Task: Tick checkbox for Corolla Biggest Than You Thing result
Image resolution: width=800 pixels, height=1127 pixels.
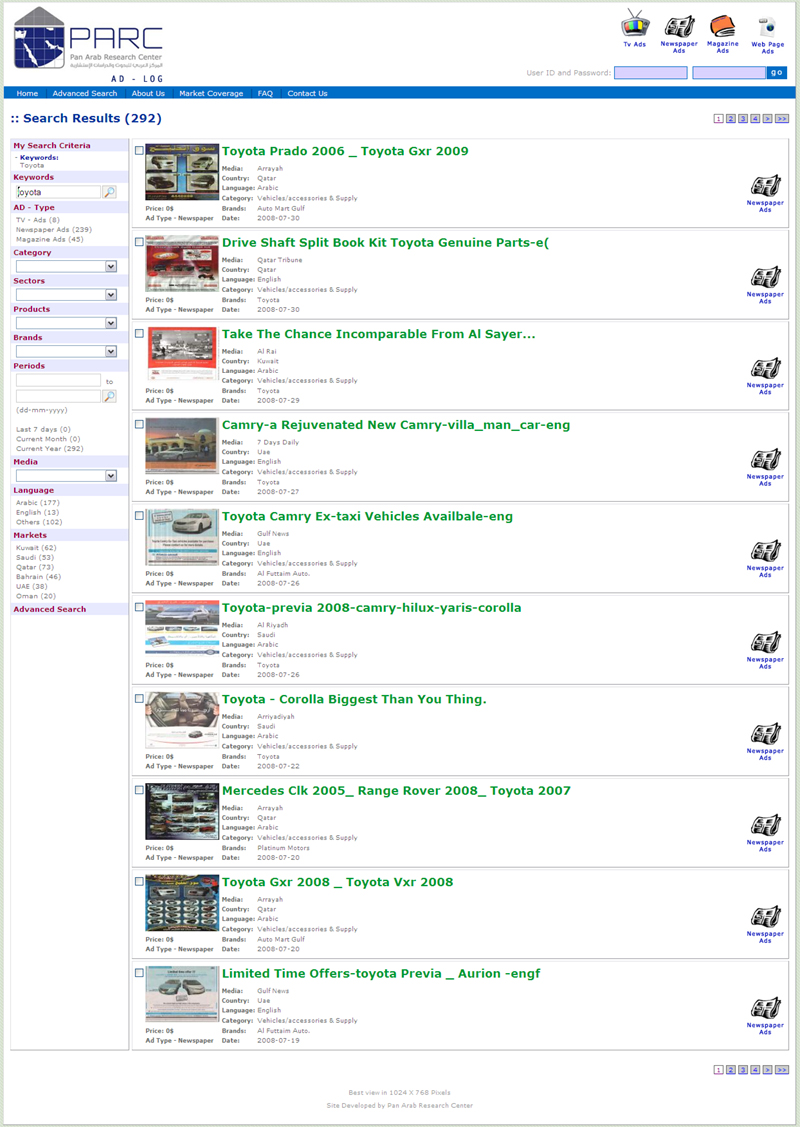Action: 139,699
